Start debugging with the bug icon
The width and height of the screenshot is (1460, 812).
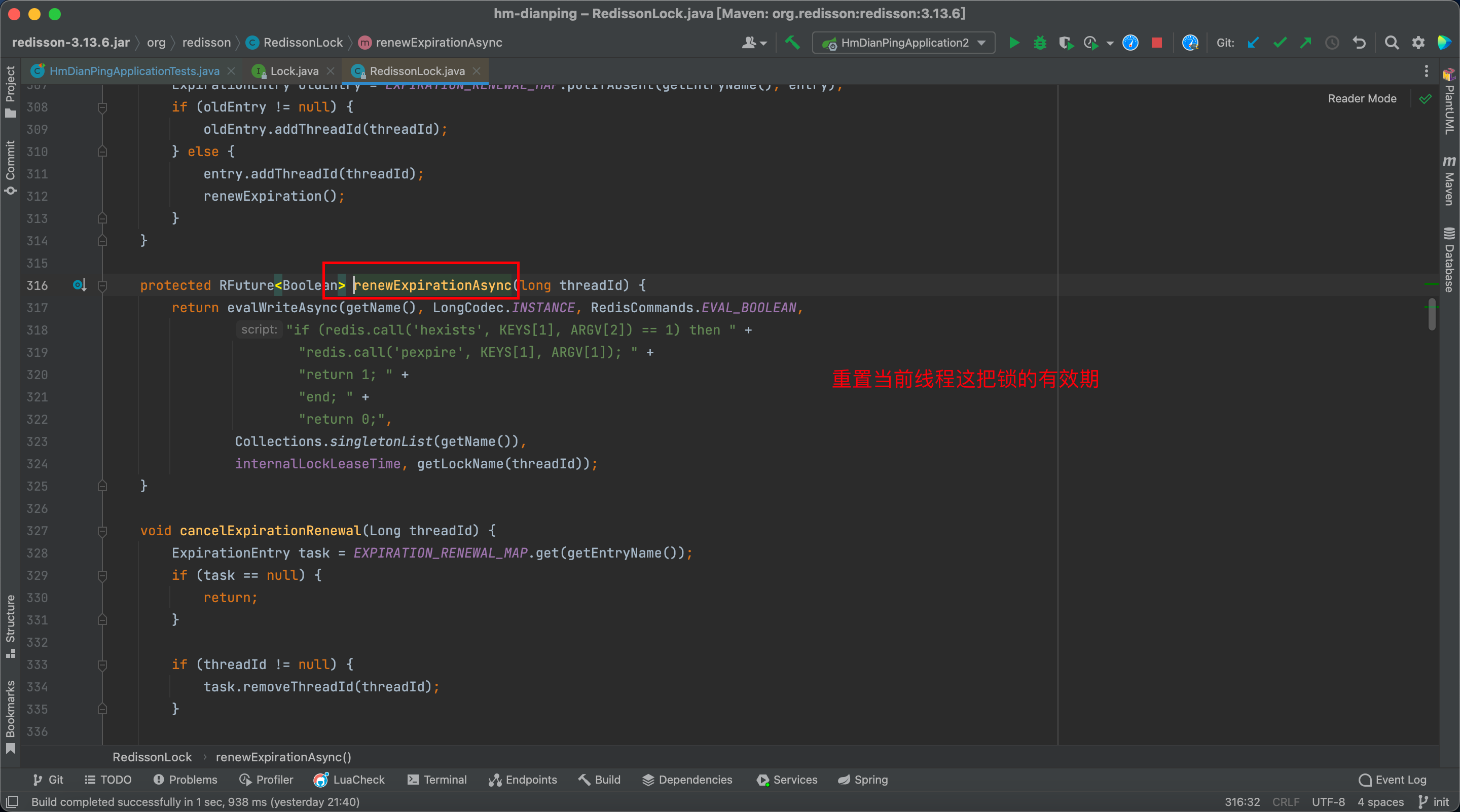(1040, 43)
